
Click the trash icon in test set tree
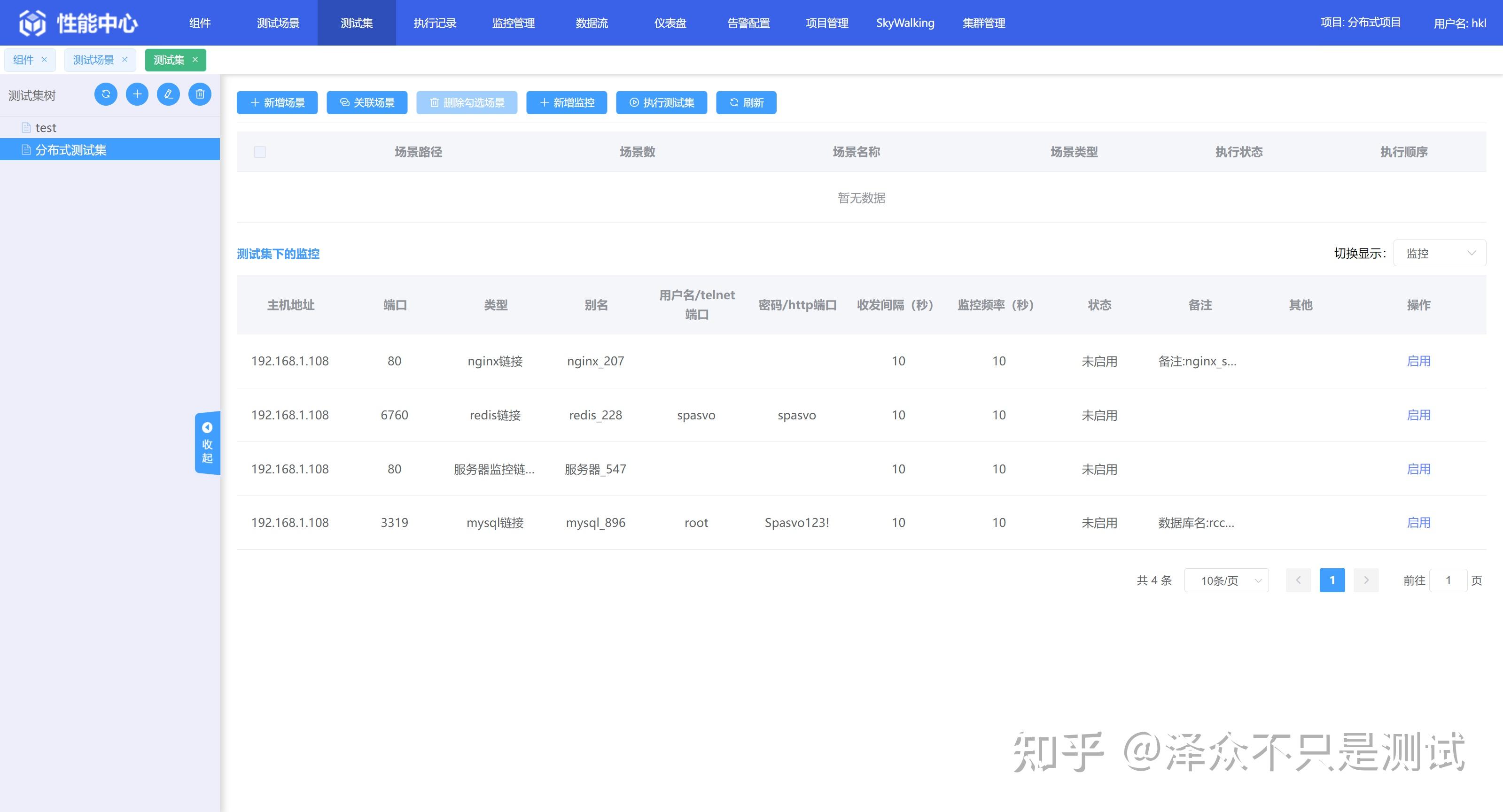click(200, 94)
